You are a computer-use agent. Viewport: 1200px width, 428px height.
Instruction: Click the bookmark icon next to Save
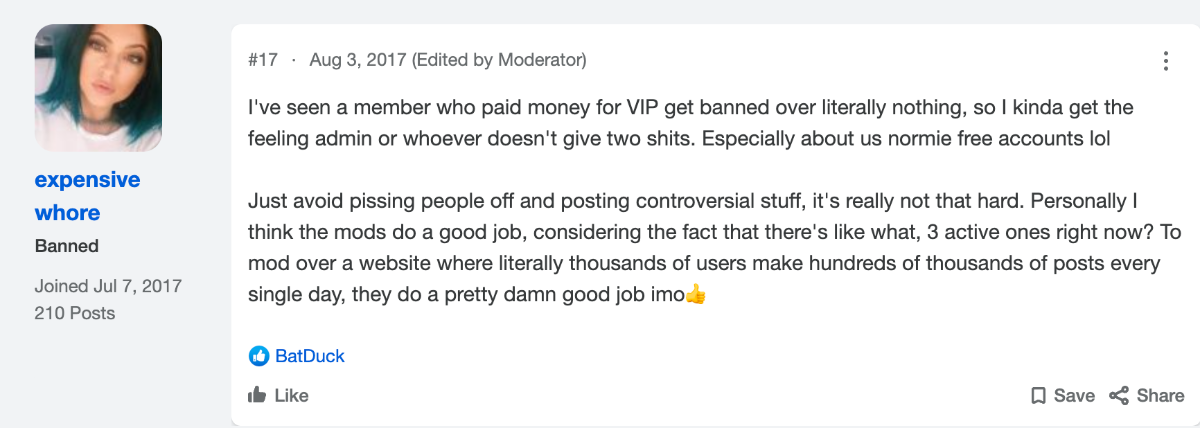(1038, 395)
